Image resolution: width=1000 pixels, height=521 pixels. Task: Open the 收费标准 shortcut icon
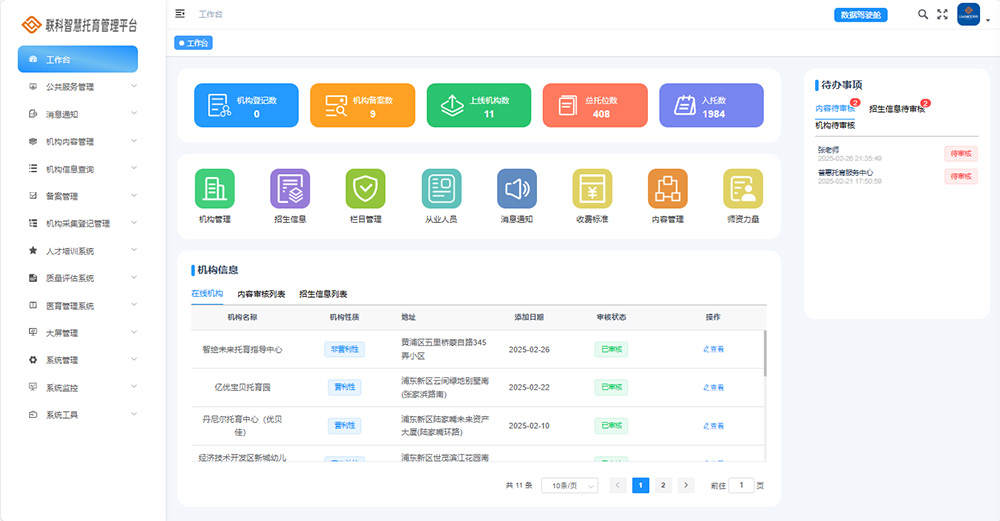[x=592, y=189]
